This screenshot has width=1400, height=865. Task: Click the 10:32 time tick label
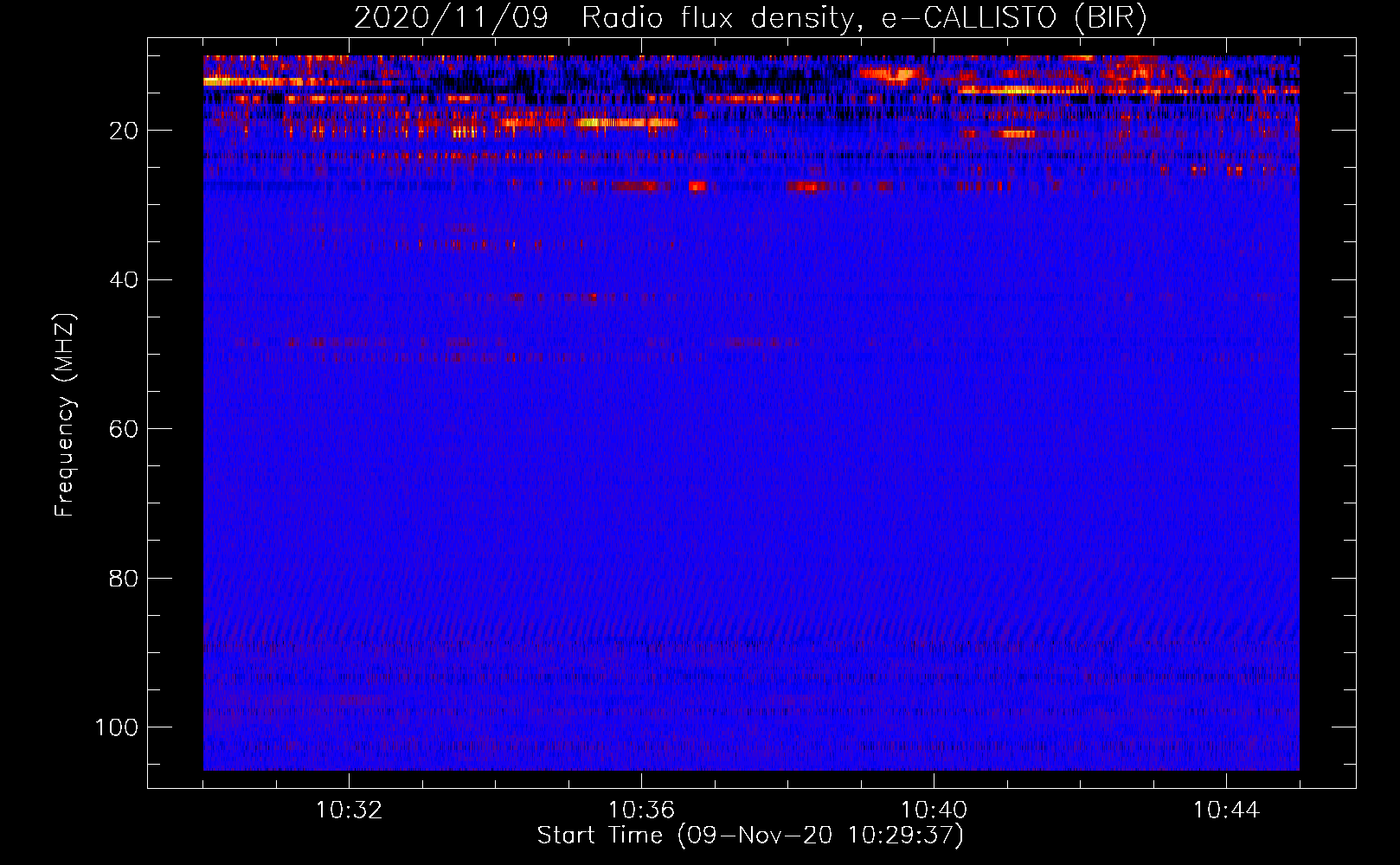(x=349, y=811)
